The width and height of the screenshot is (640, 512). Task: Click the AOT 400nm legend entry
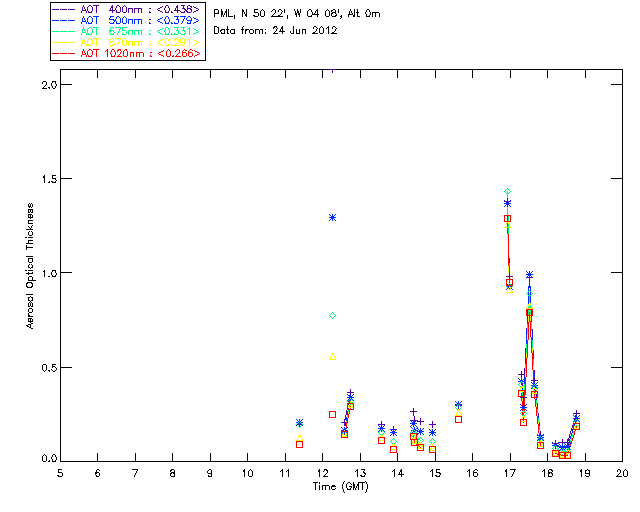coord(127,9)
